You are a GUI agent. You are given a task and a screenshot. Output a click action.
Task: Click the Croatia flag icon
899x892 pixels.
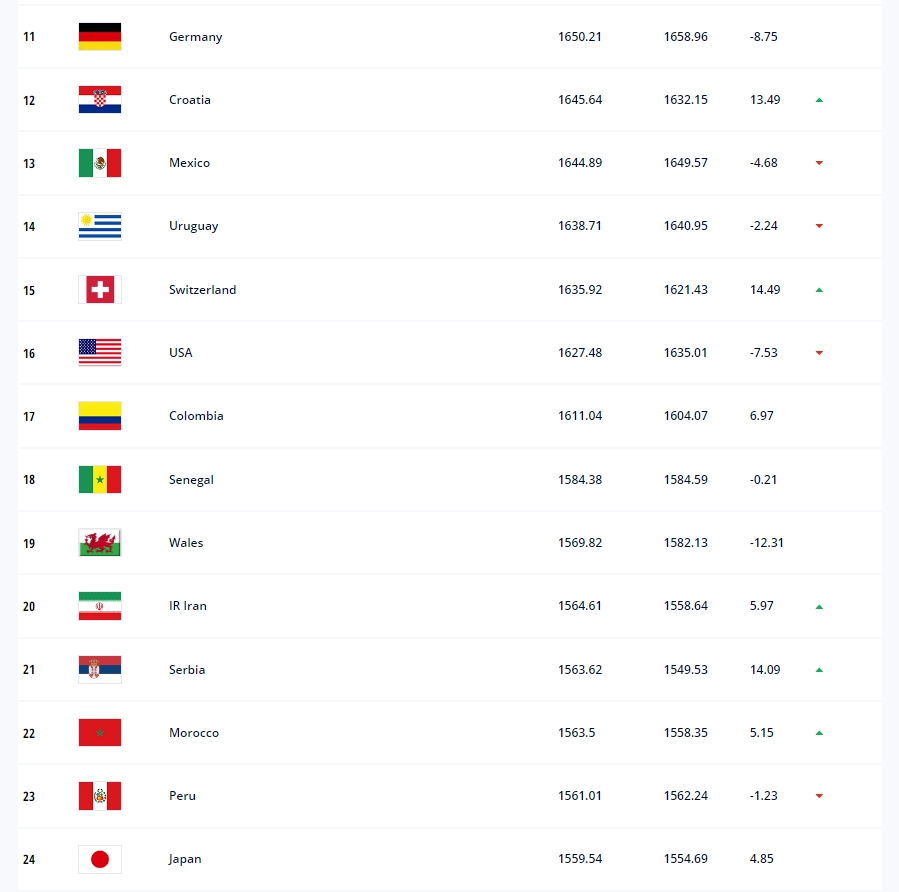[x=100, y=100]
